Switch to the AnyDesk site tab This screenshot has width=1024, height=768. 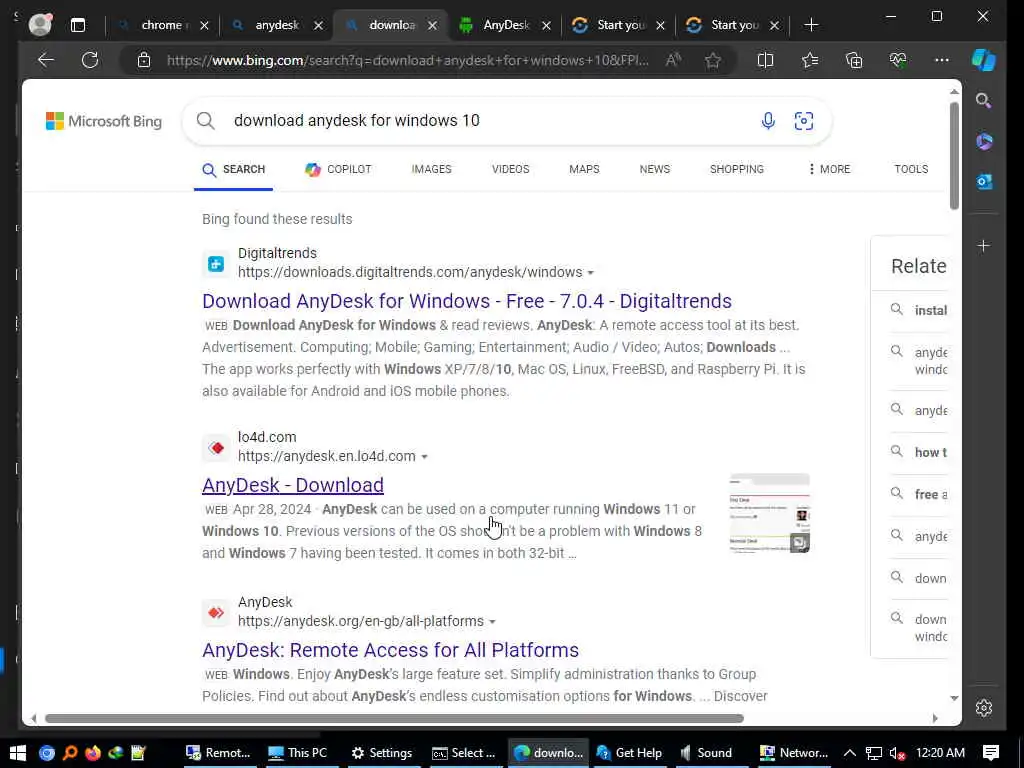tap(505, 25)
